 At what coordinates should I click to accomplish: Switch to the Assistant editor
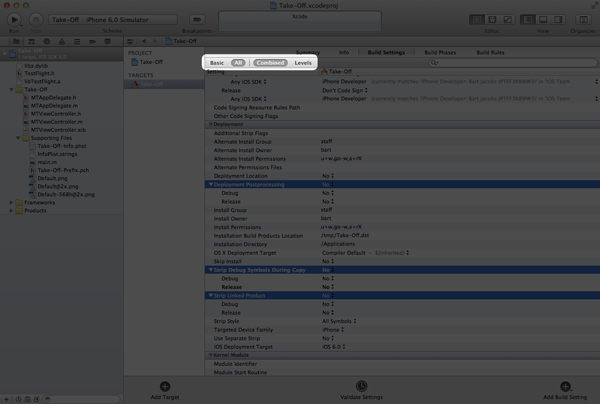pyautogui.click(x=492, y=20)
